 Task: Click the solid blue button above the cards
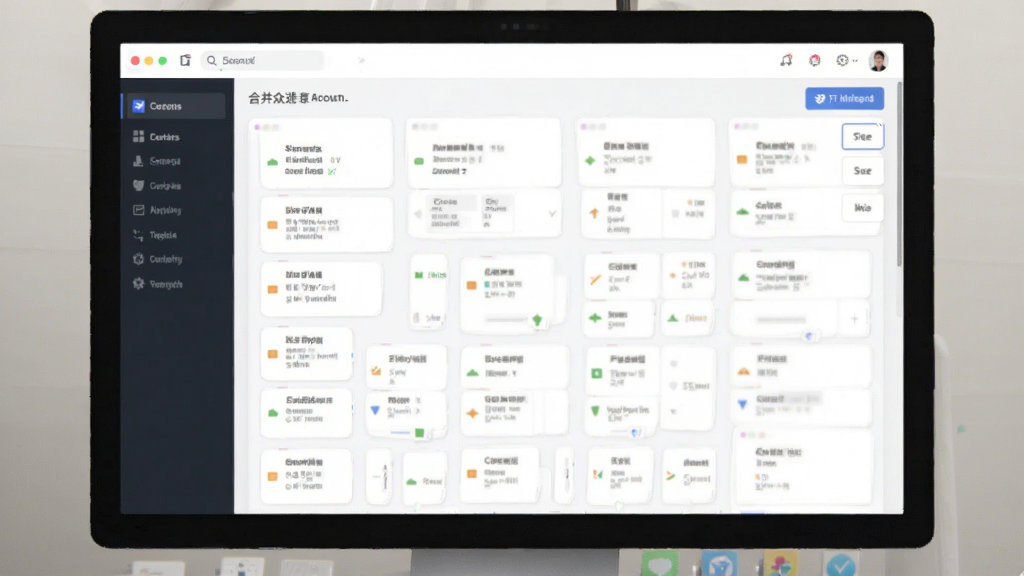click(x=844, y=99)
